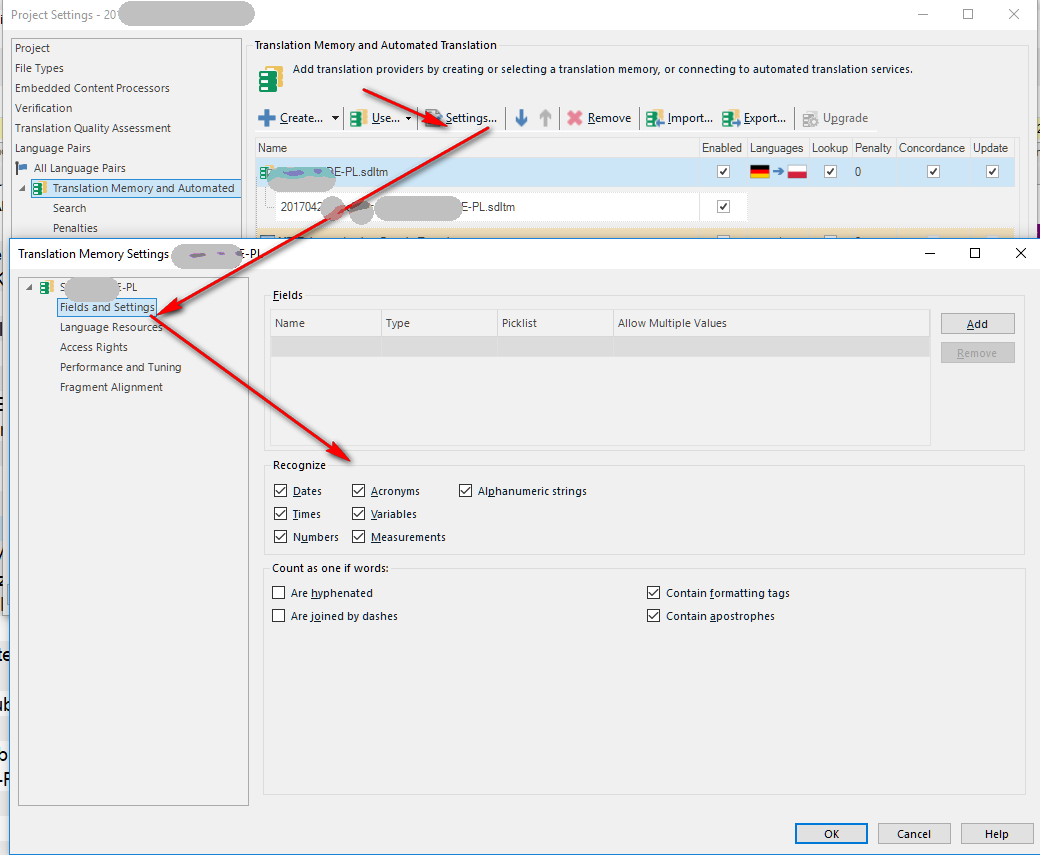Open translation memory Settings toolbar icon
This screenshot has height=855, width=1040.
pos(433,118)
